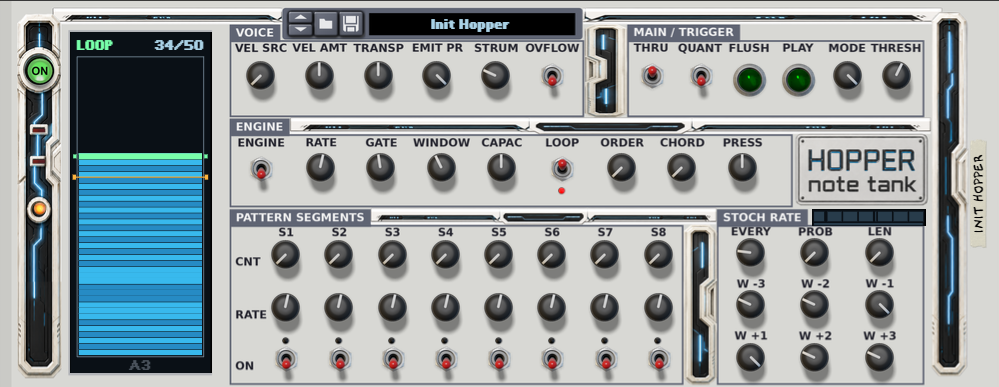Click the A3 note readout

[140, 365]
